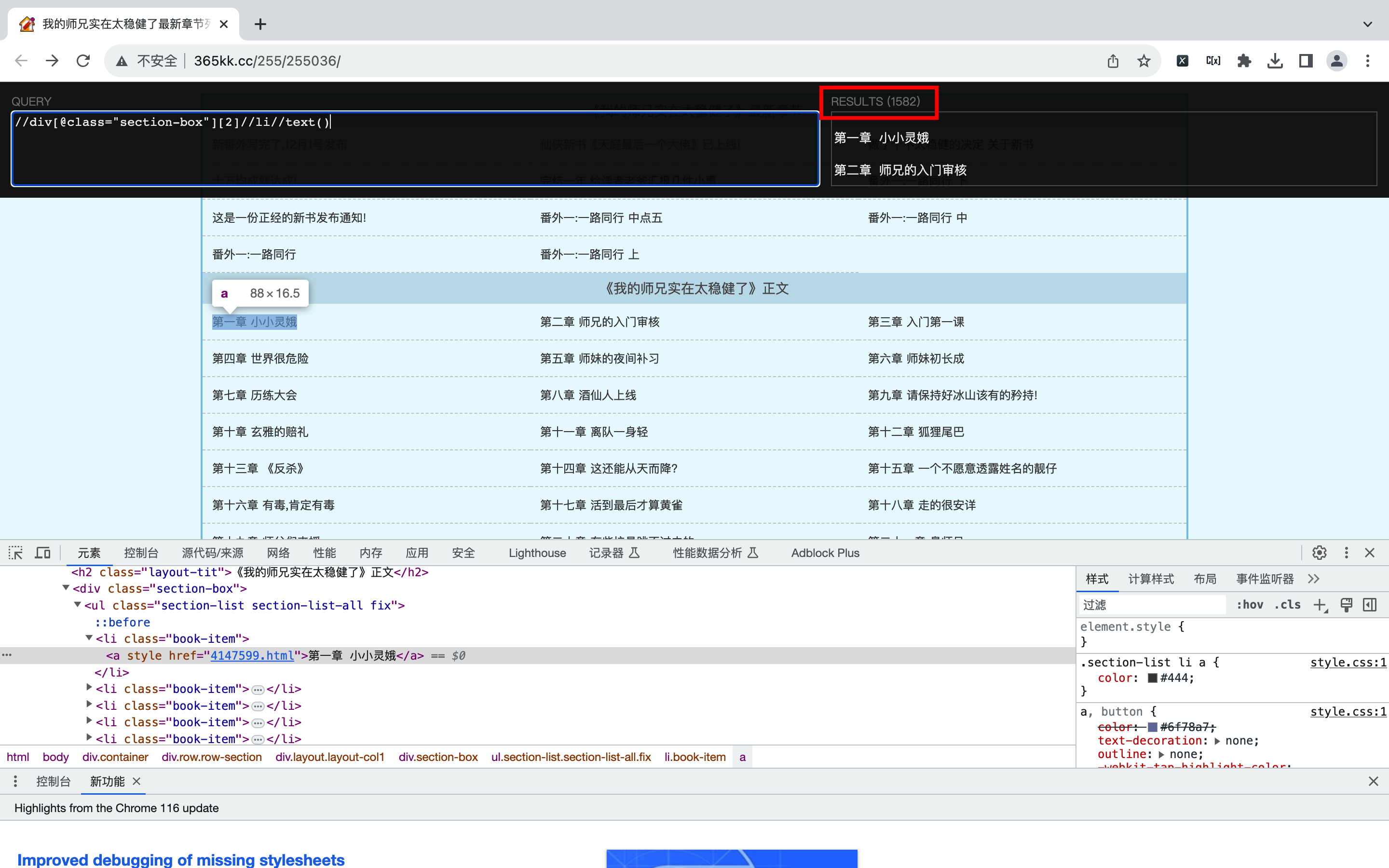
Task: Open chapter link 第九章 请保持好冰山该有的矜持!
Action: tap(953, 395)
